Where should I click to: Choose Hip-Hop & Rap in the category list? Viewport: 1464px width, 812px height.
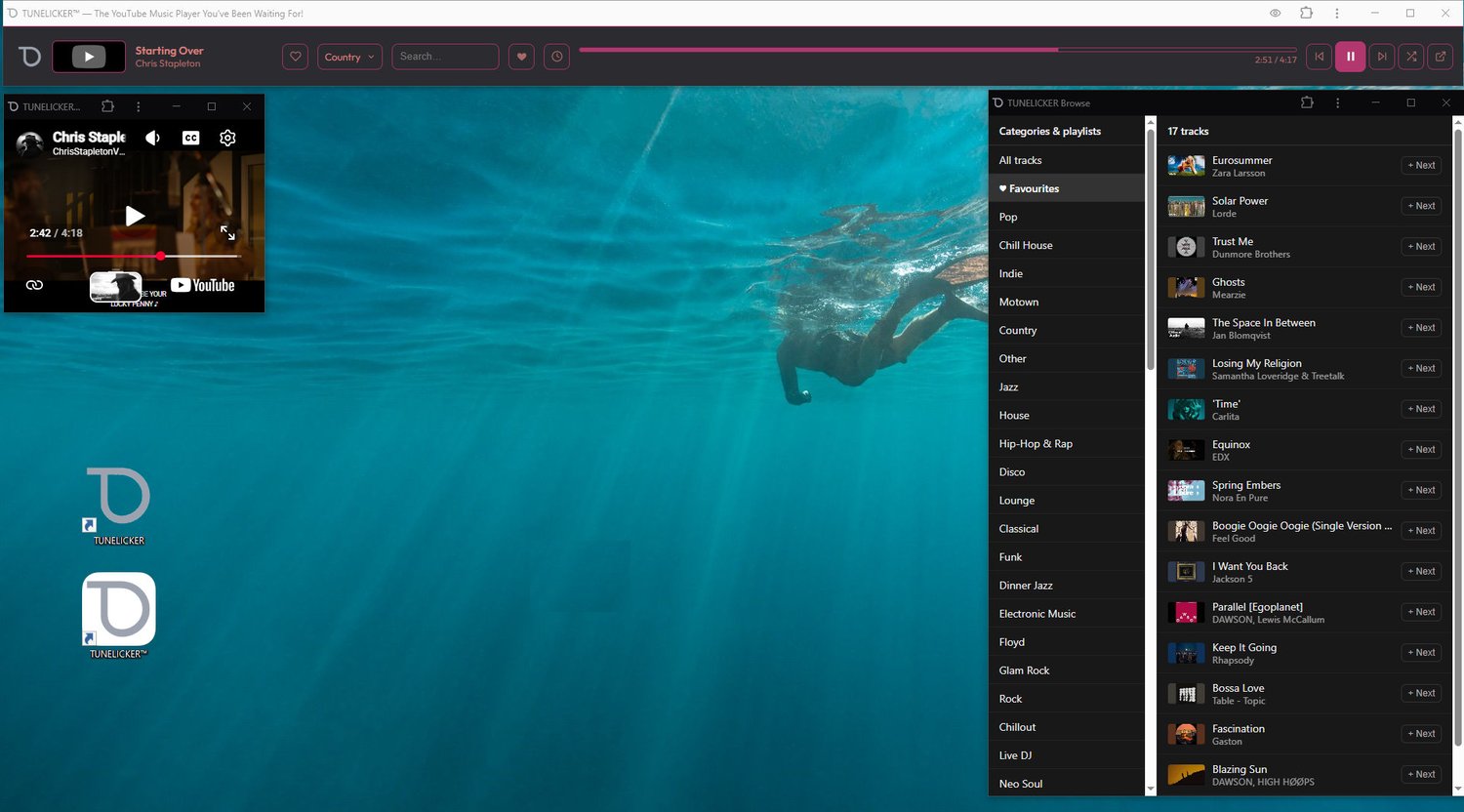1067,443
